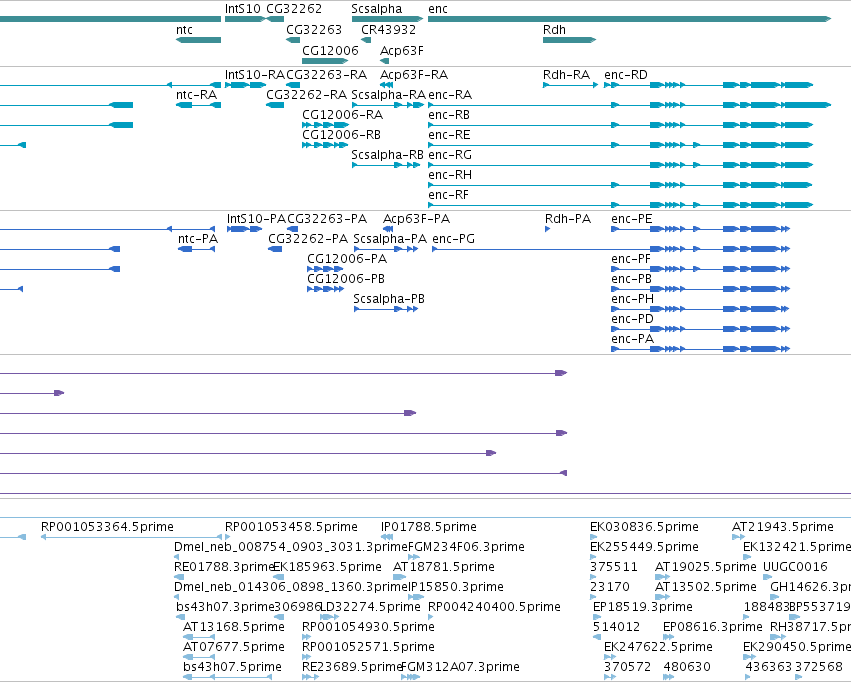Click the enc gene label

coord(438,9)
